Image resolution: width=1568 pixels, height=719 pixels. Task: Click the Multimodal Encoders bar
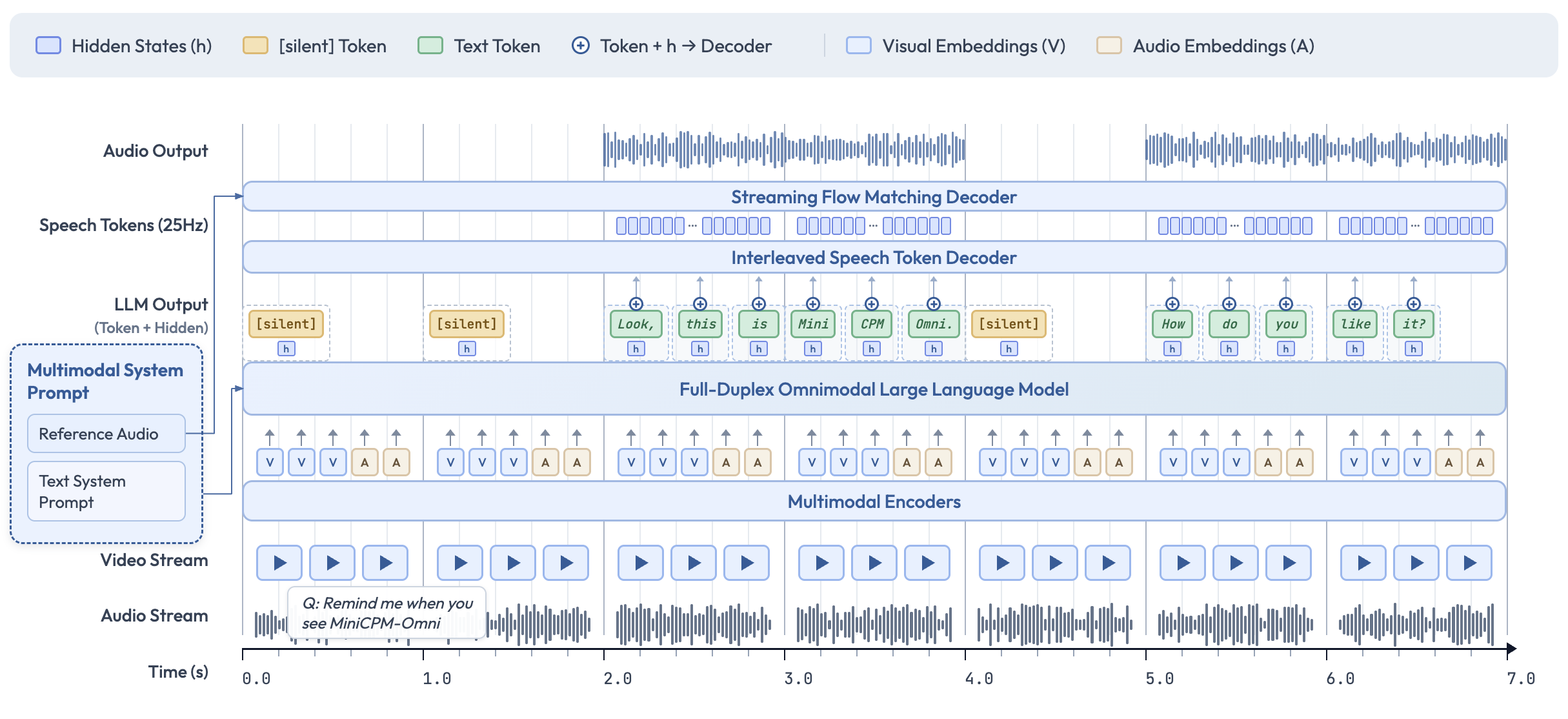[874, 501]
